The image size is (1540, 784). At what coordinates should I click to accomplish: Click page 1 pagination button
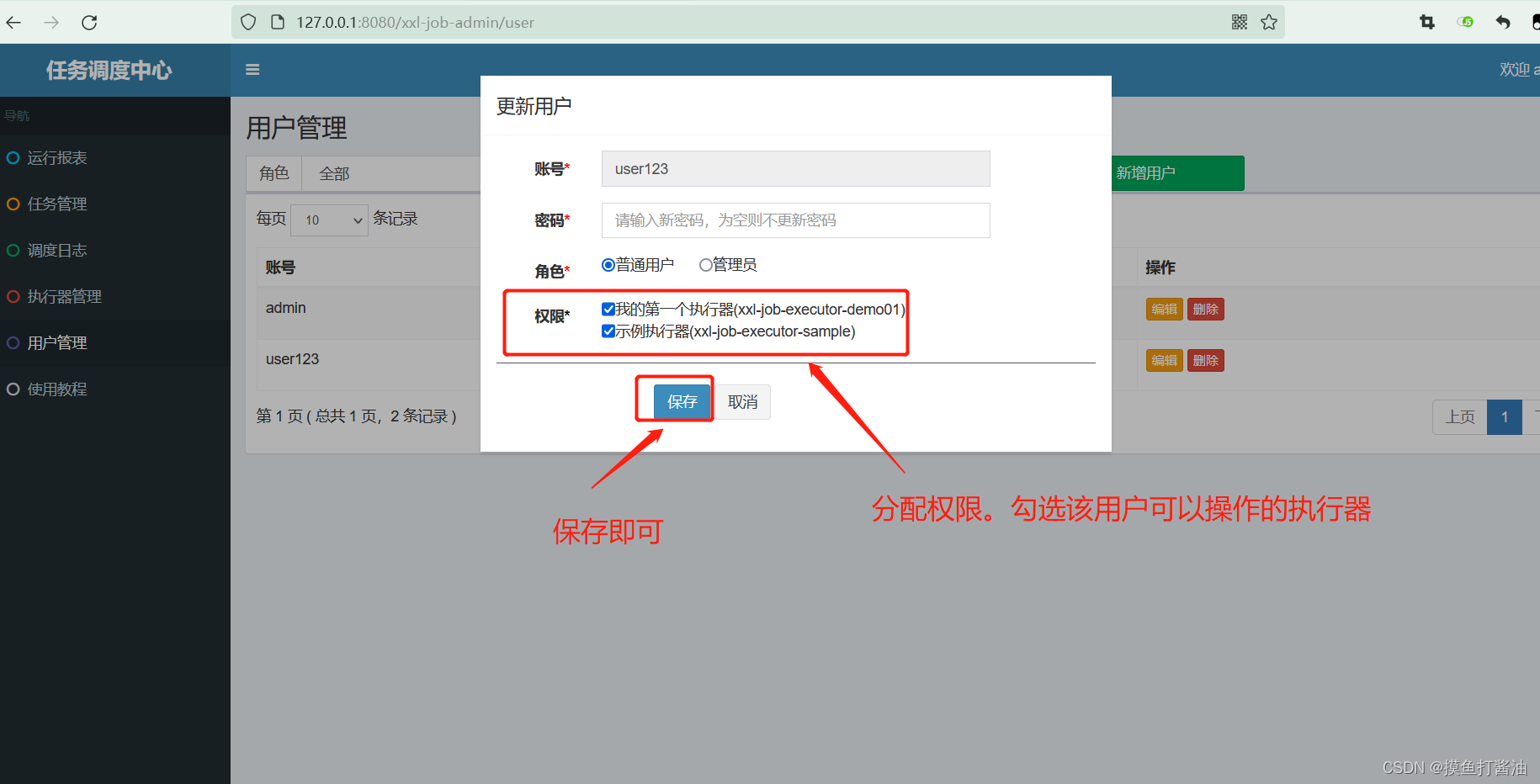coord(1505,417)
